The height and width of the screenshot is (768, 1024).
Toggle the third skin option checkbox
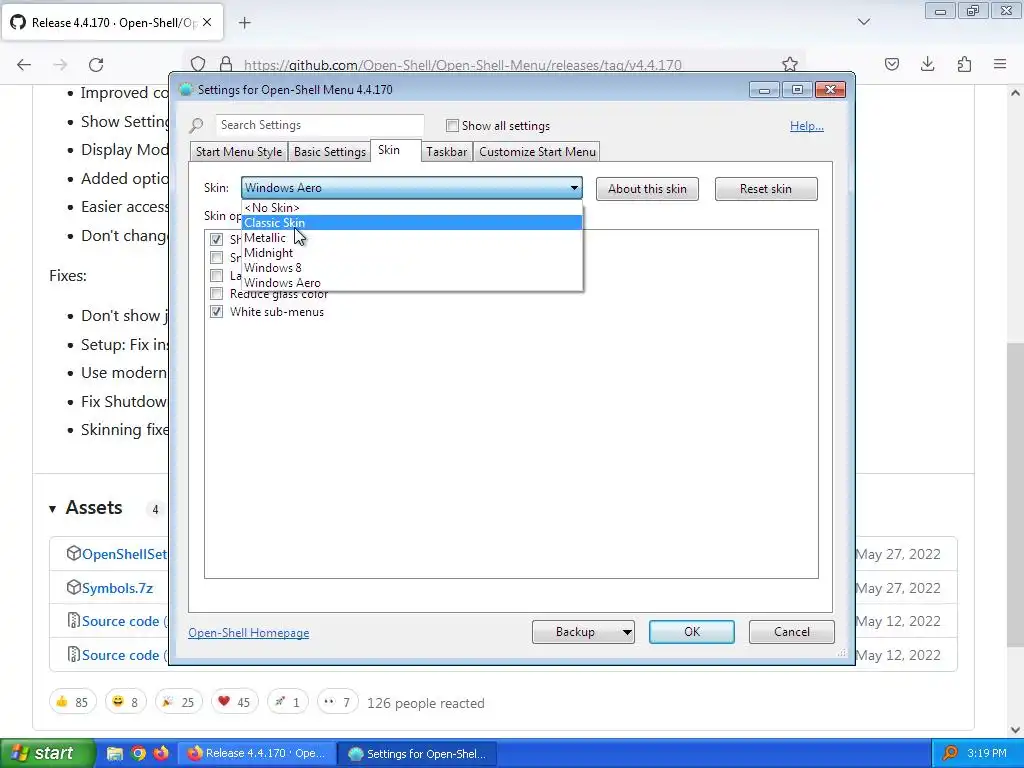tap(216, 276)
